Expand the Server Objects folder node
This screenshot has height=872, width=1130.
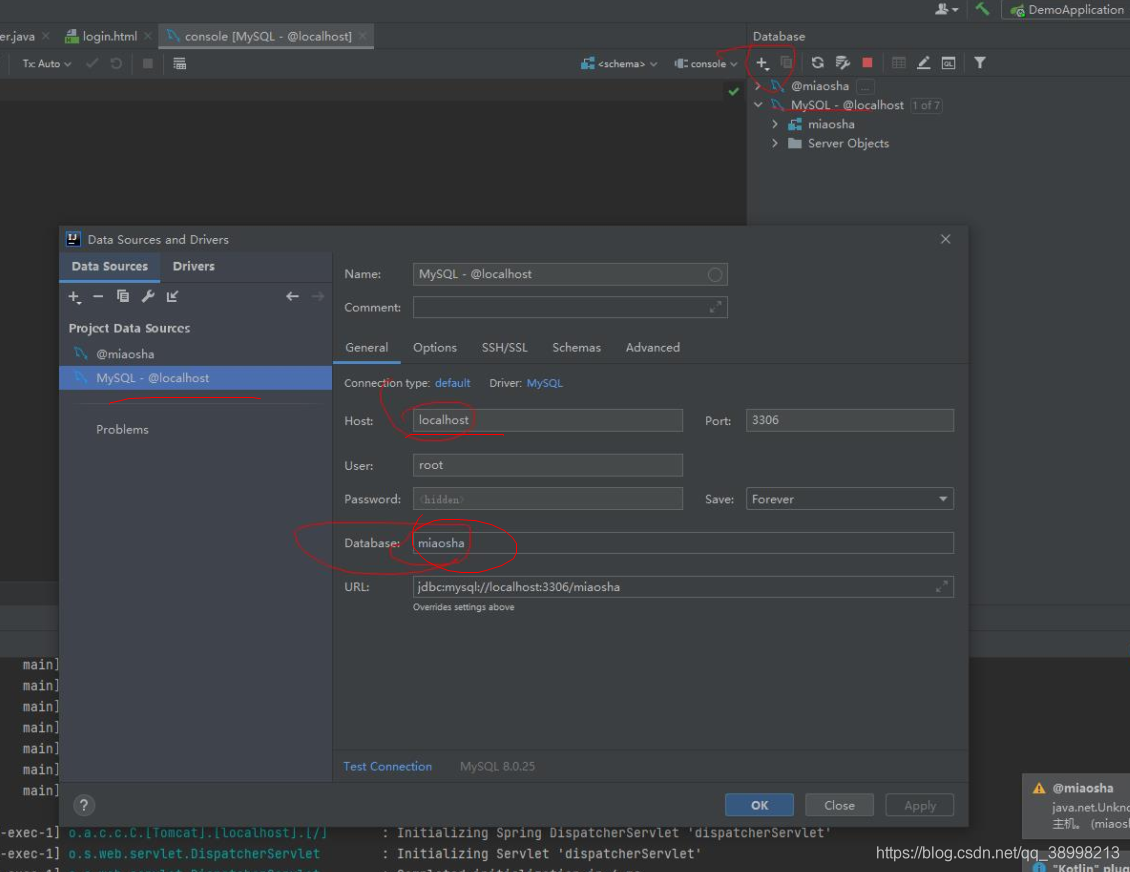pos(775,143)
